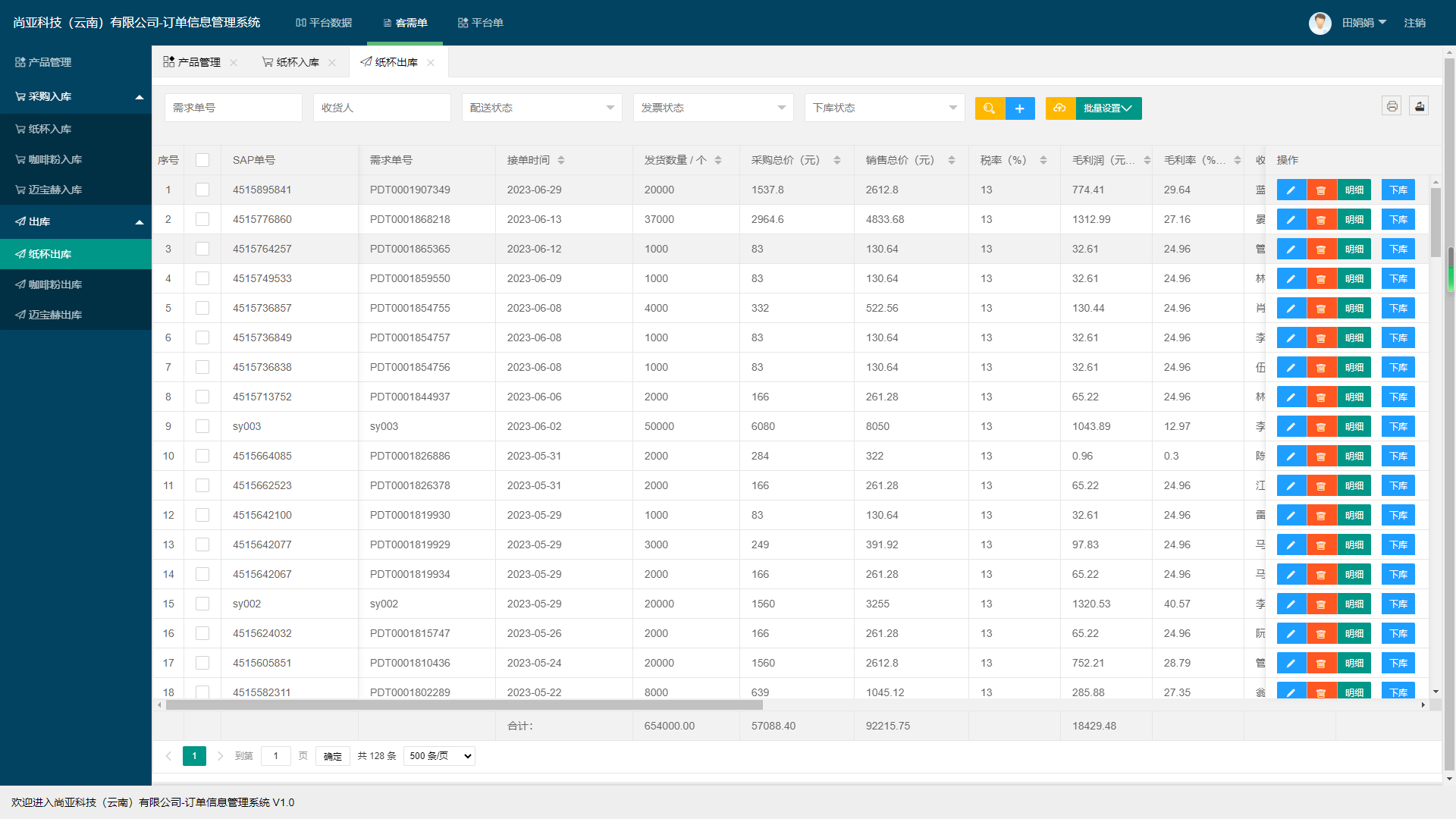Check the row sy003 checkbox
The height and width of the screenshot is (819, 1456).
202,426
